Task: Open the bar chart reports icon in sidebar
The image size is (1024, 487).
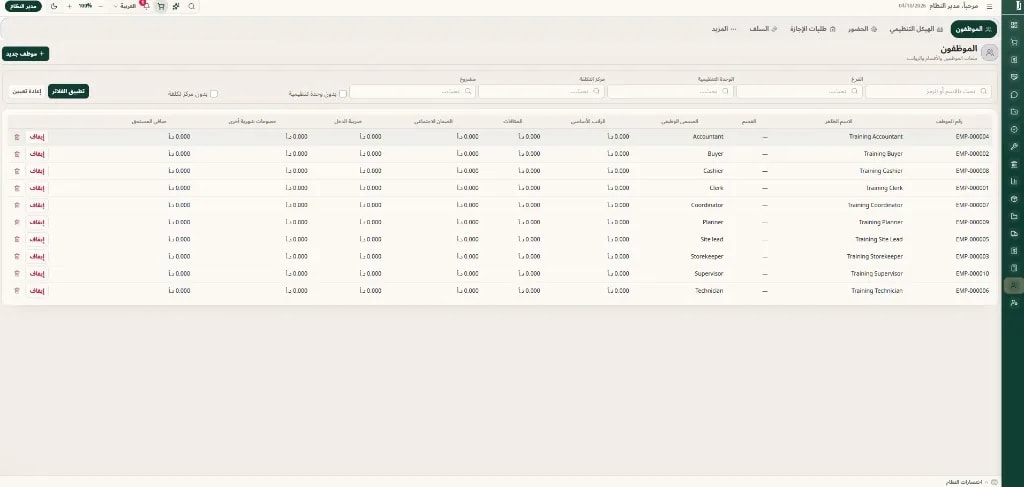Action: (1014, 181)
